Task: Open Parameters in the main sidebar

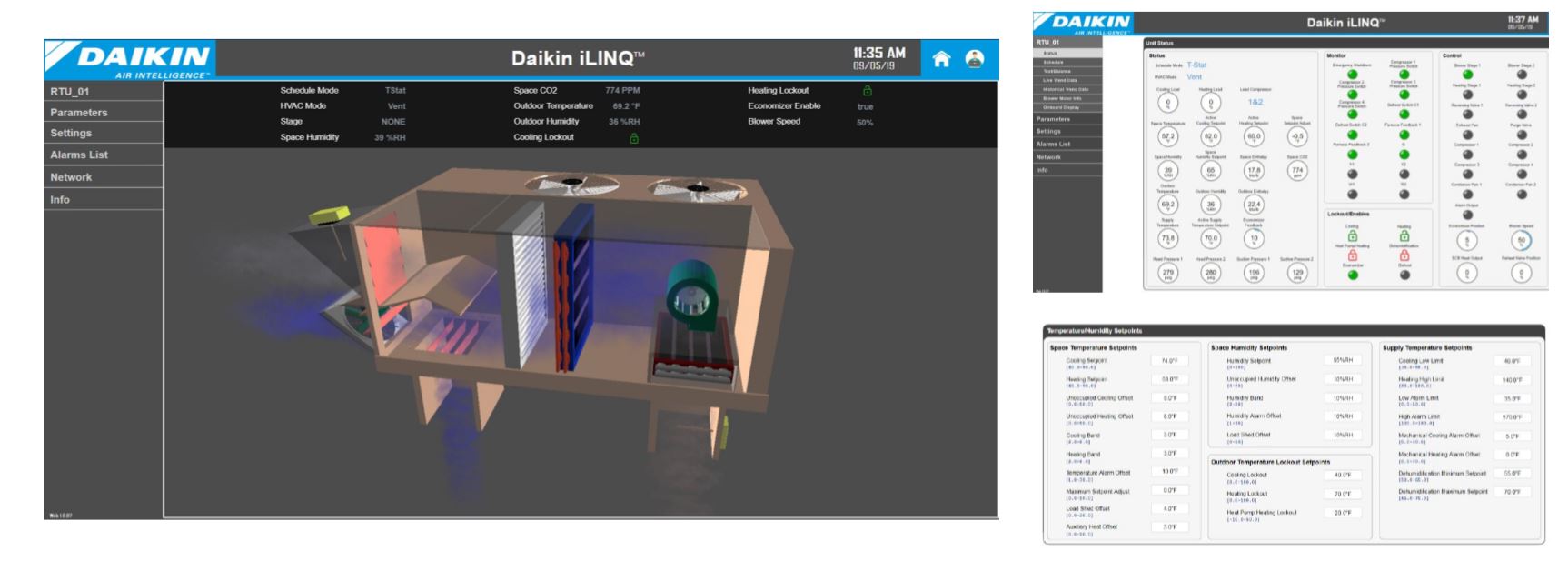Action: [104, 113]
